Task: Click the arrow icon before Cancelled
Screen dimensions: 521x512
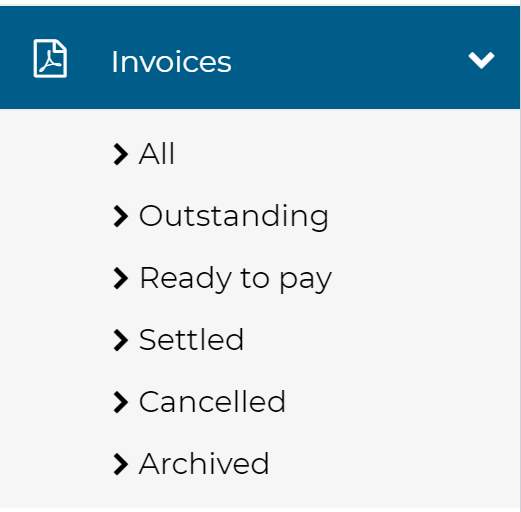Action: [121, 402]
